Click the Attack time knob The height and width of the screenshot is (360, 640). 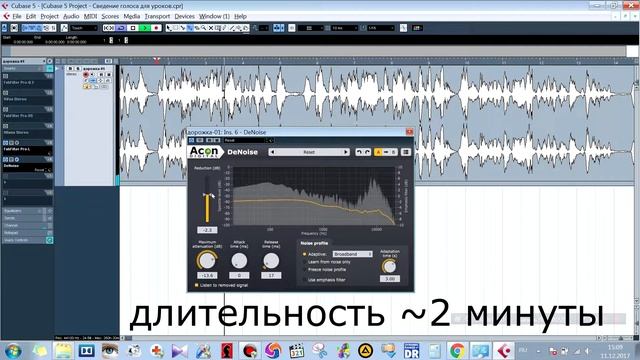click(x=239, y=260)
